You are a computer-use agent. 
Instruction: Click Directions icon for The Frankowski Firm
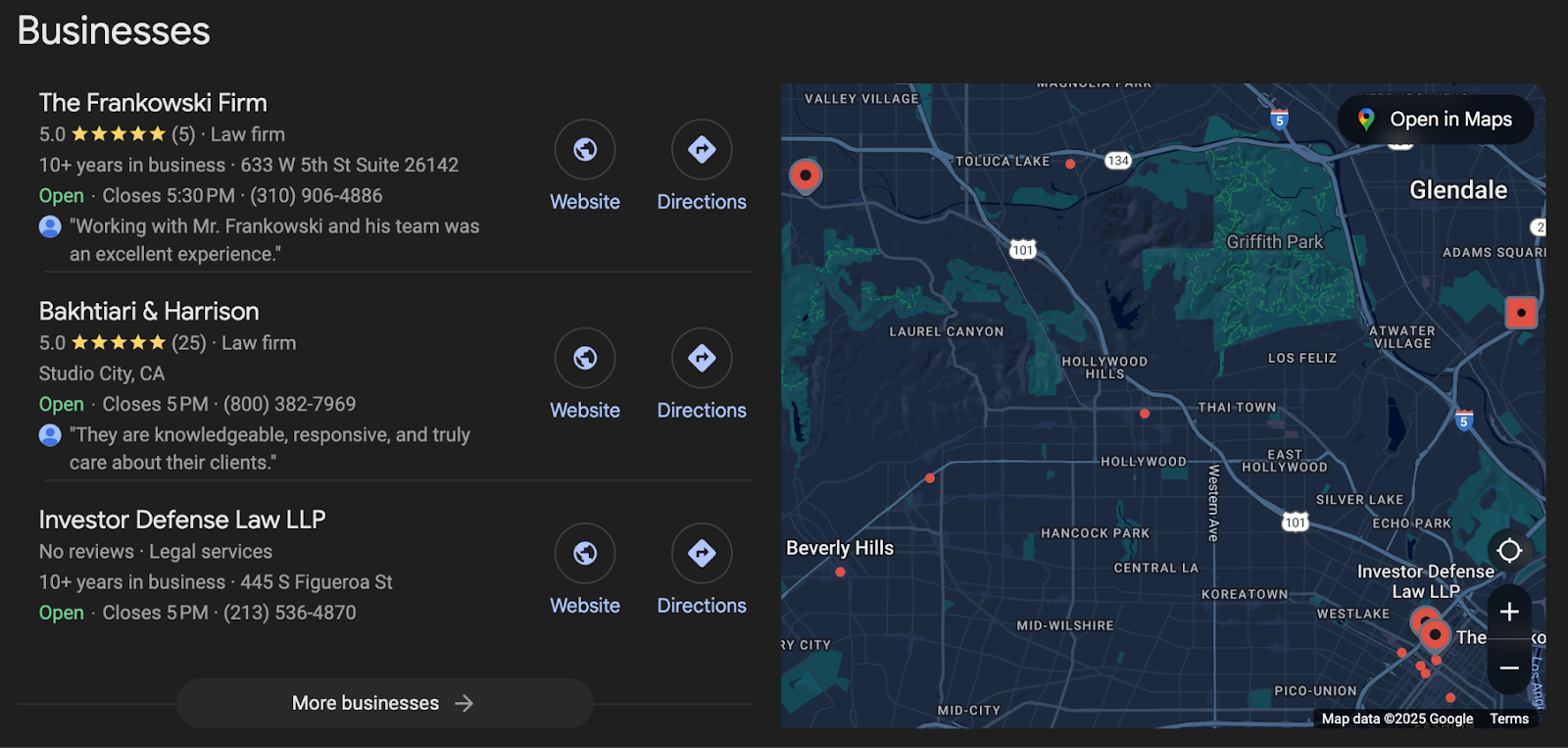pyautogui.click(x=702, y=150)
